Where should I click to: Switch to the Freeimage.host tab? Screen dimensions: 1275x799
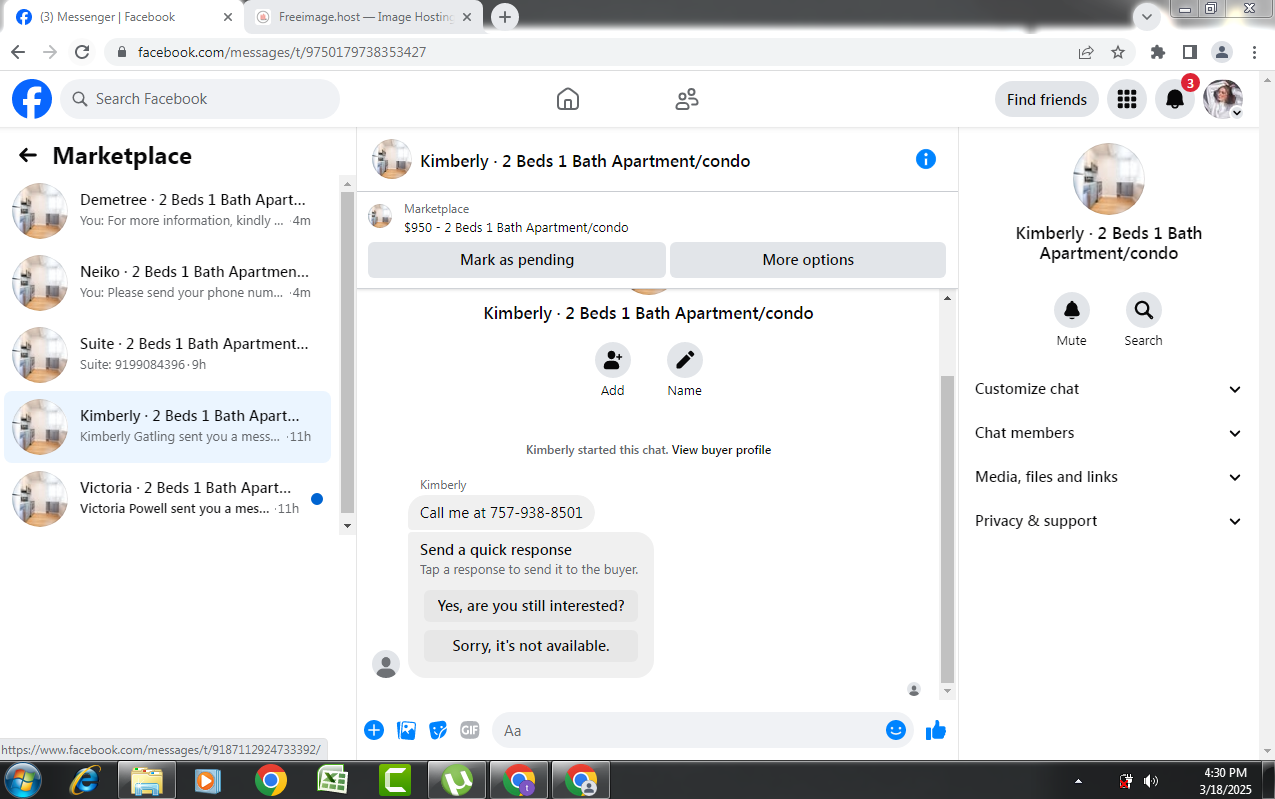[366, 17]
